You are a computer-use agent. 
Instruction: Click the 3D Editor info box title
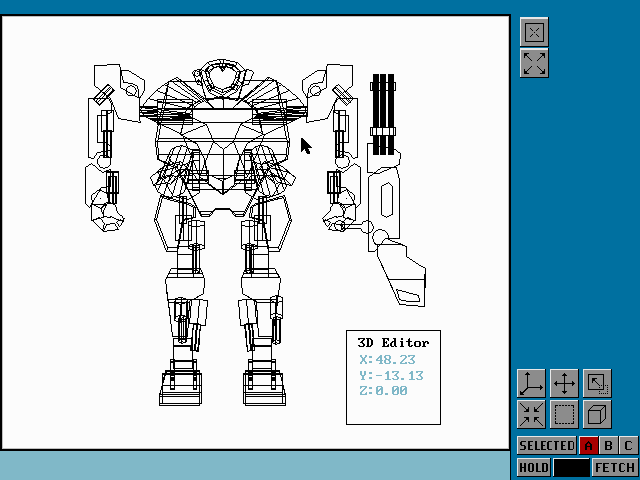coord(393,343)
